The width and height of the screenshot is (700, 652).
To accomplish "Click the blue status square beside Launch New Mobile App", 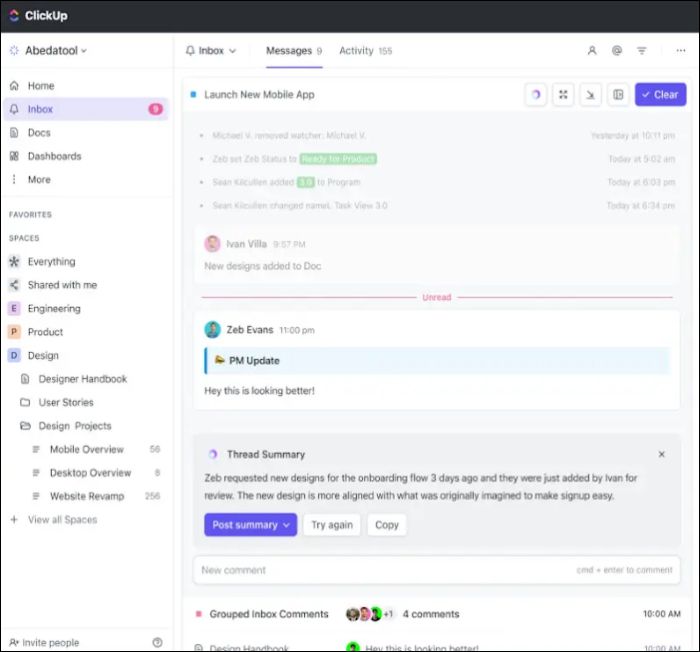I will click(x=193, y=94).
